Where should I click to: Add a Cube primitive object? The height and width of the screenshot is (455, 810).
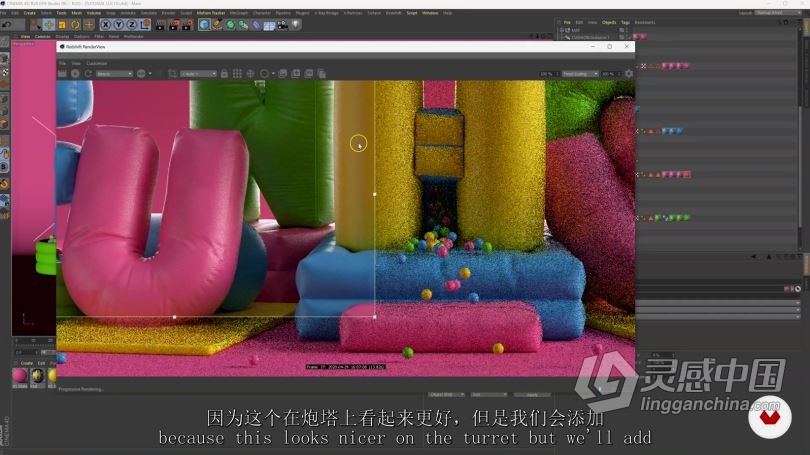(x=204, y=24)
